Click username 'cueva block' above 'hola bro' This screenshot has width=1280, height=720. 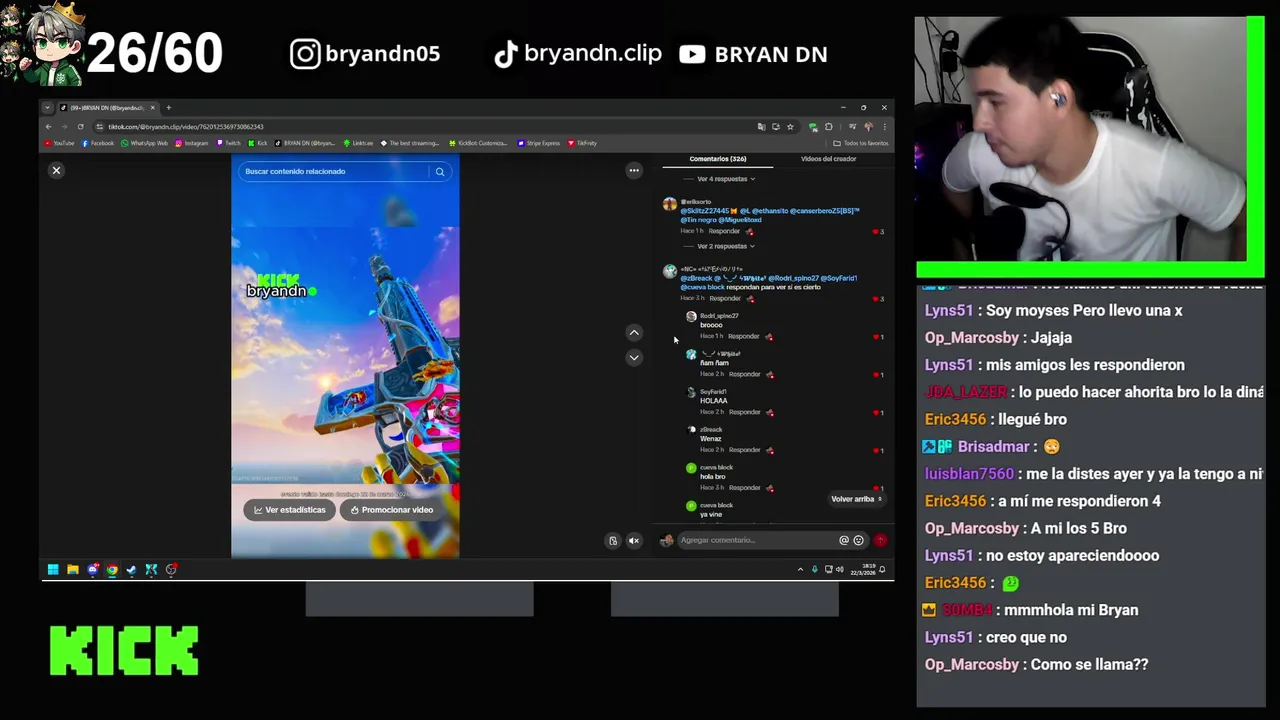716,468
